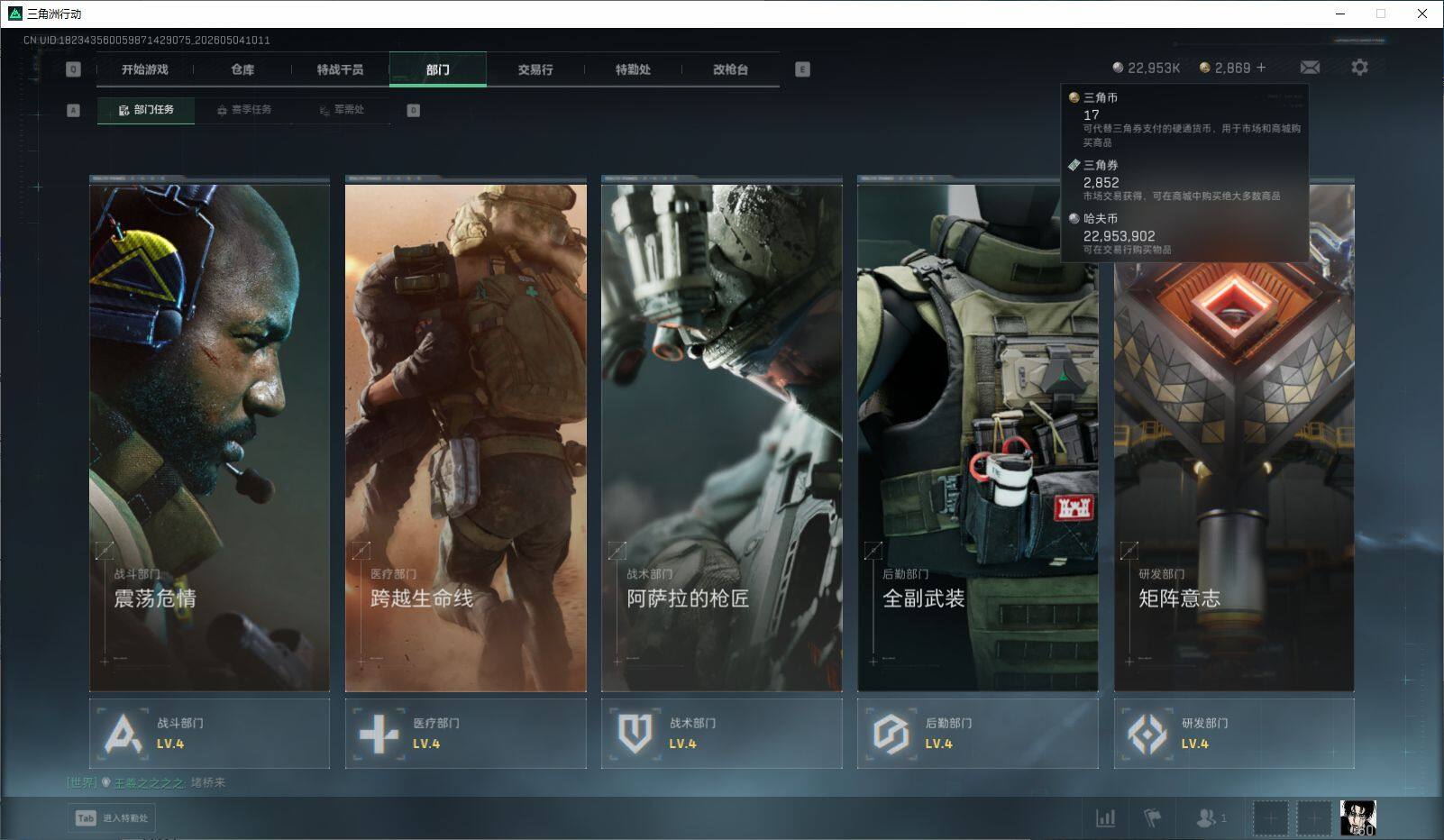Open the 改枪台 tab
The width and height of the screenshot is (1444, 840).
[730, 69]
